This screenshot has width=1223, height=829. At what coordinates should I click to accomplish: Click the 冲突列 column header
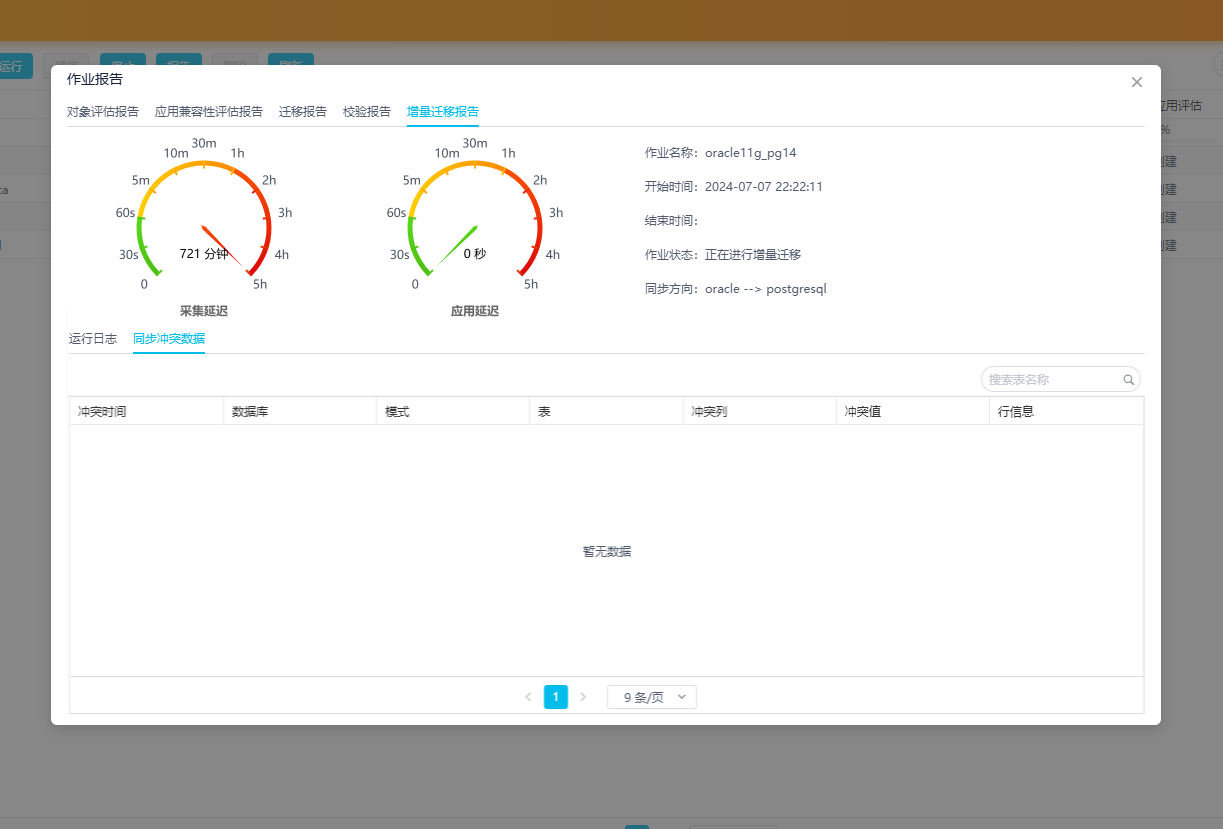pyautogui.click(x=759, y=411)
